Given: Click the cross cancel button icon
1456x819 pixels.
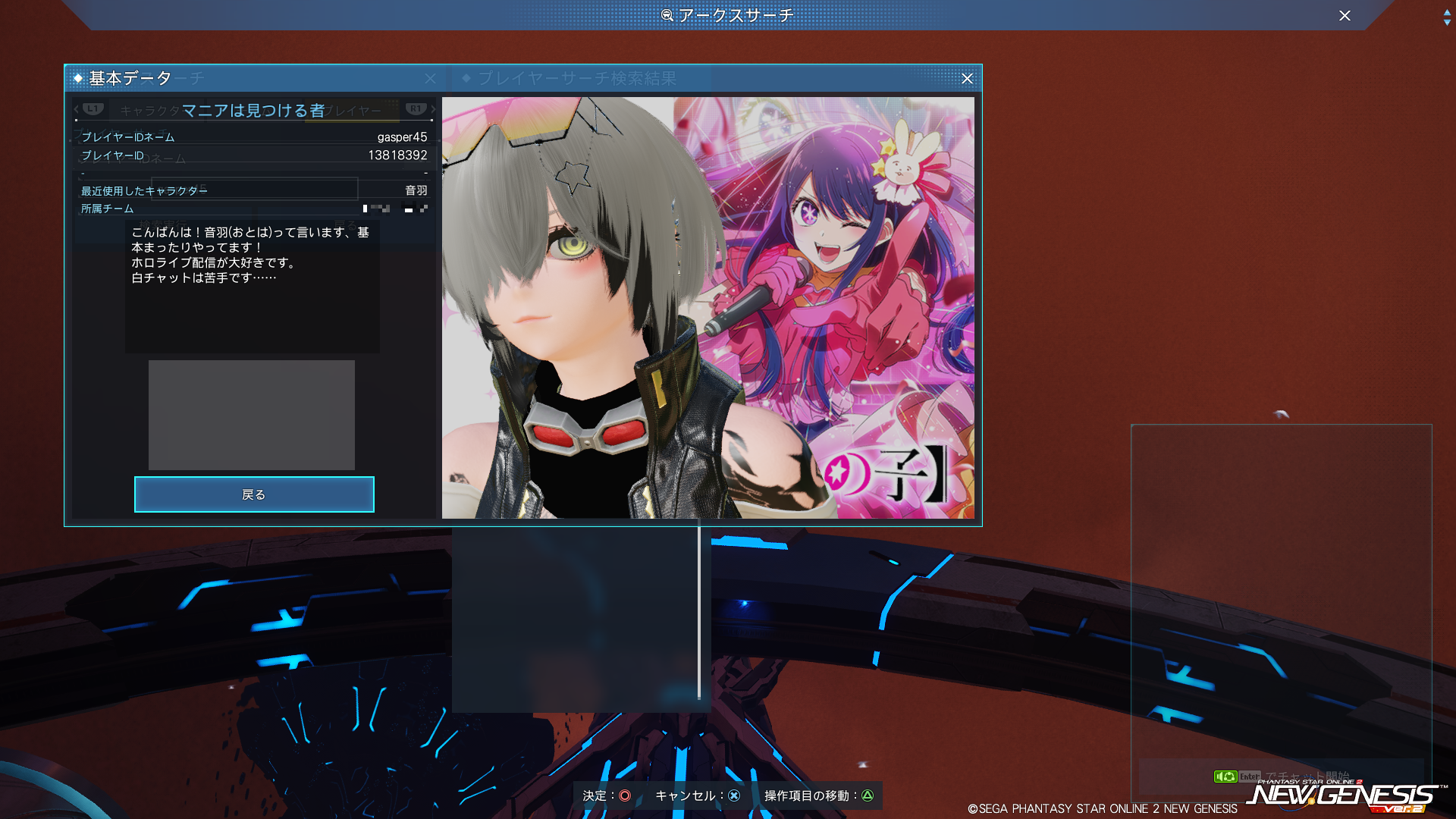Looking at the screenshot, I should [x=734, y=795].
